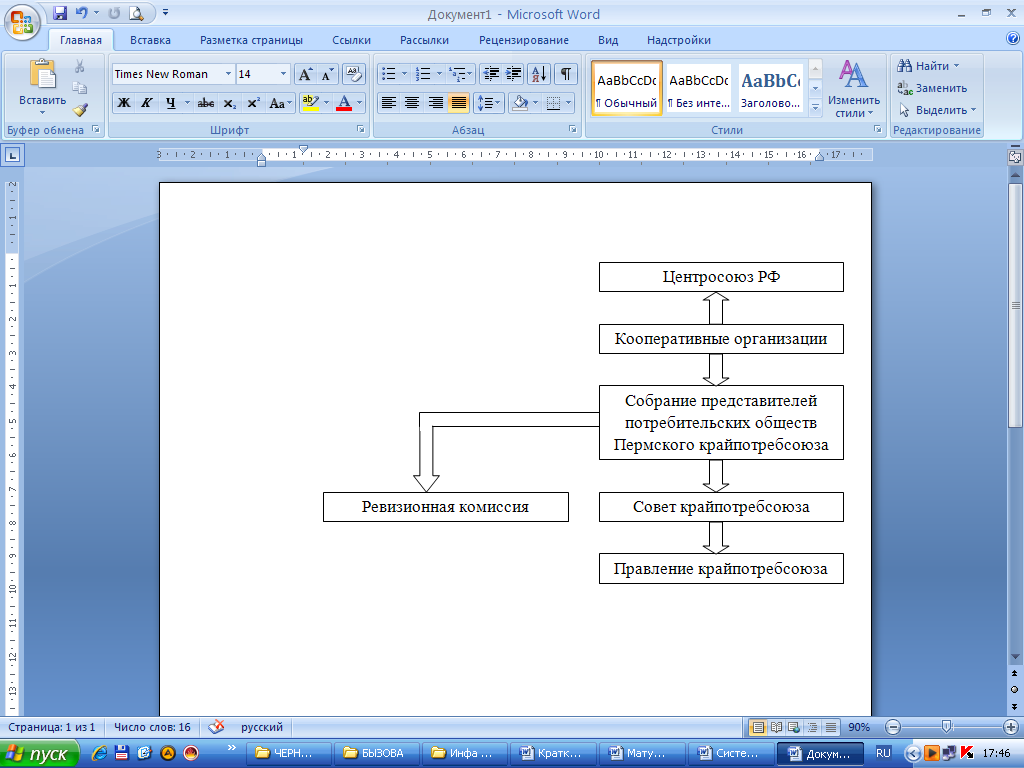
Task: Toggle Underline formatting (Ч)
Action: 170,103
